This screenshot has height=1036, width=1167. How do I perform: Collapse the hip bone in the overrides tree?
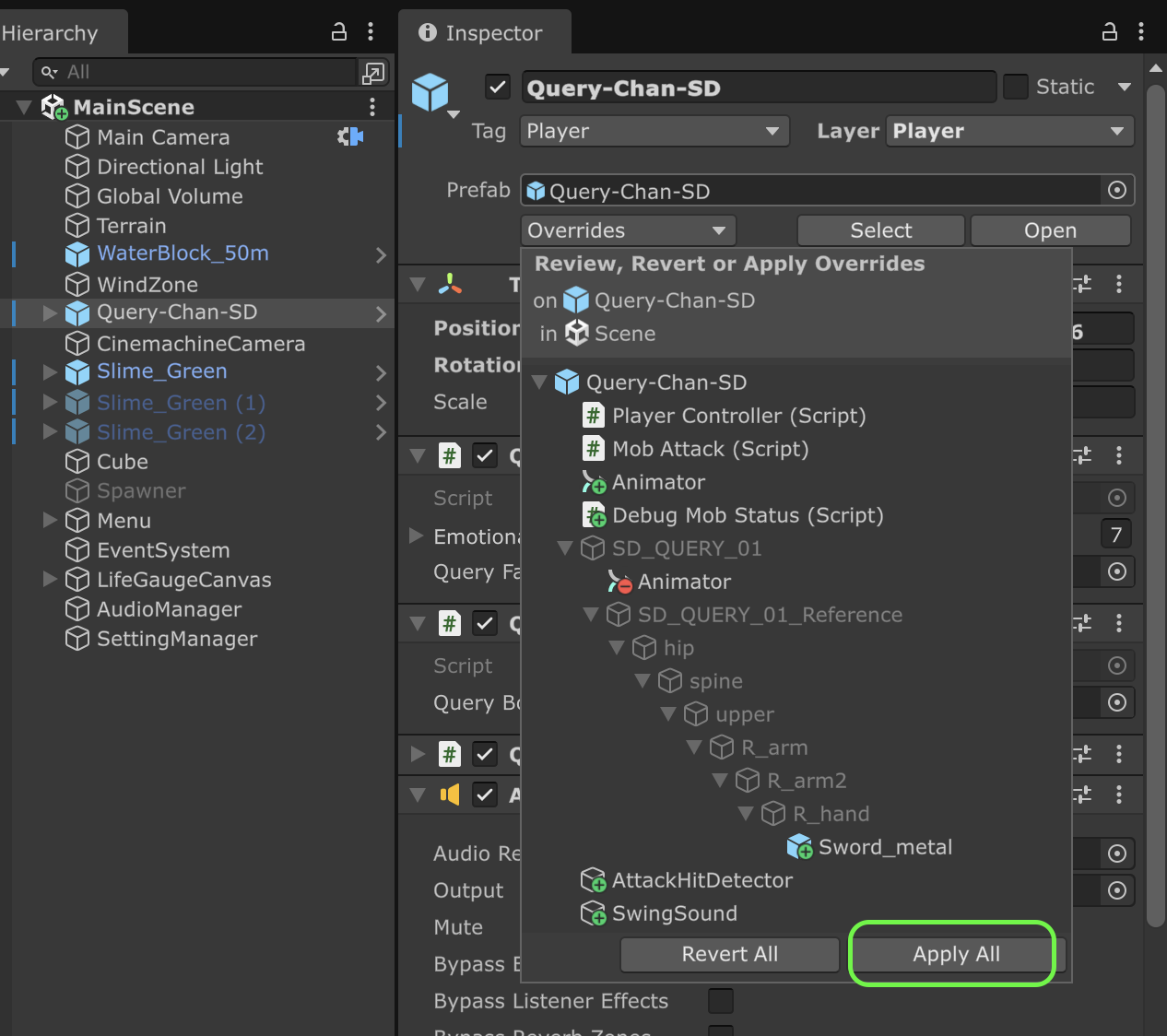tap(617, 647)
